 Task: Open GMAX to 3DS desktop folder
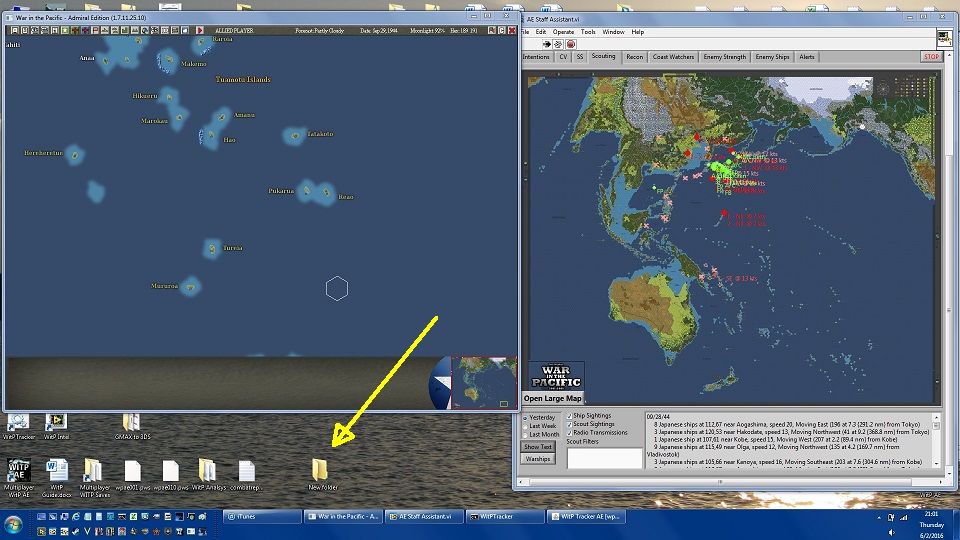click(132, 427)
